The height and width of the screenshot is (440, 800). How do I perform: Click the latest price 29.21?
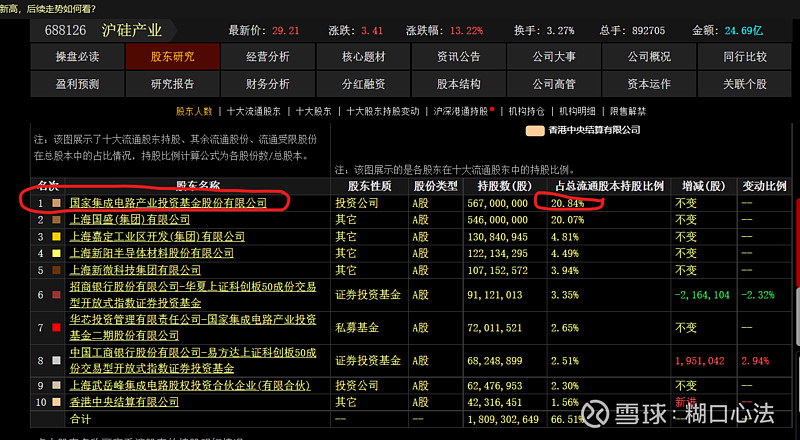point(286,31)
